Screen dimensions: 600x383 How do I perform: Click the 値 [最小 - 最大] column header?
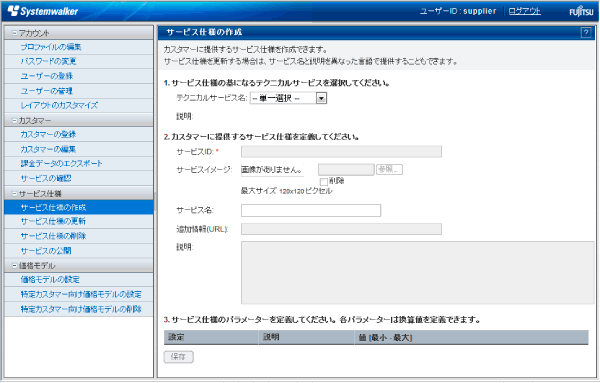tap(471, 337)
